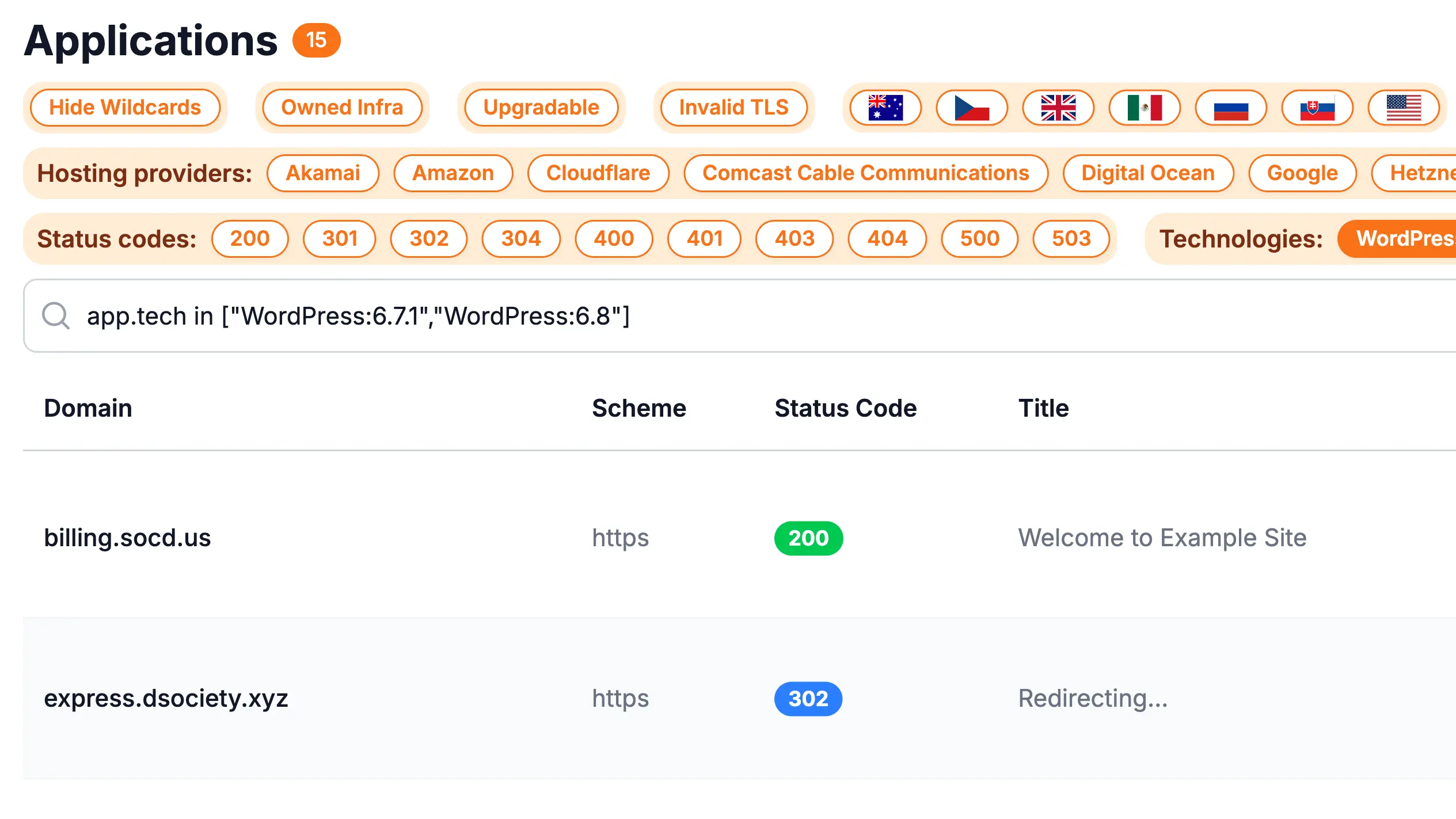Filter by status code 301 chip
Viewport: 1456px width, 819px height.
click(340, 239)
